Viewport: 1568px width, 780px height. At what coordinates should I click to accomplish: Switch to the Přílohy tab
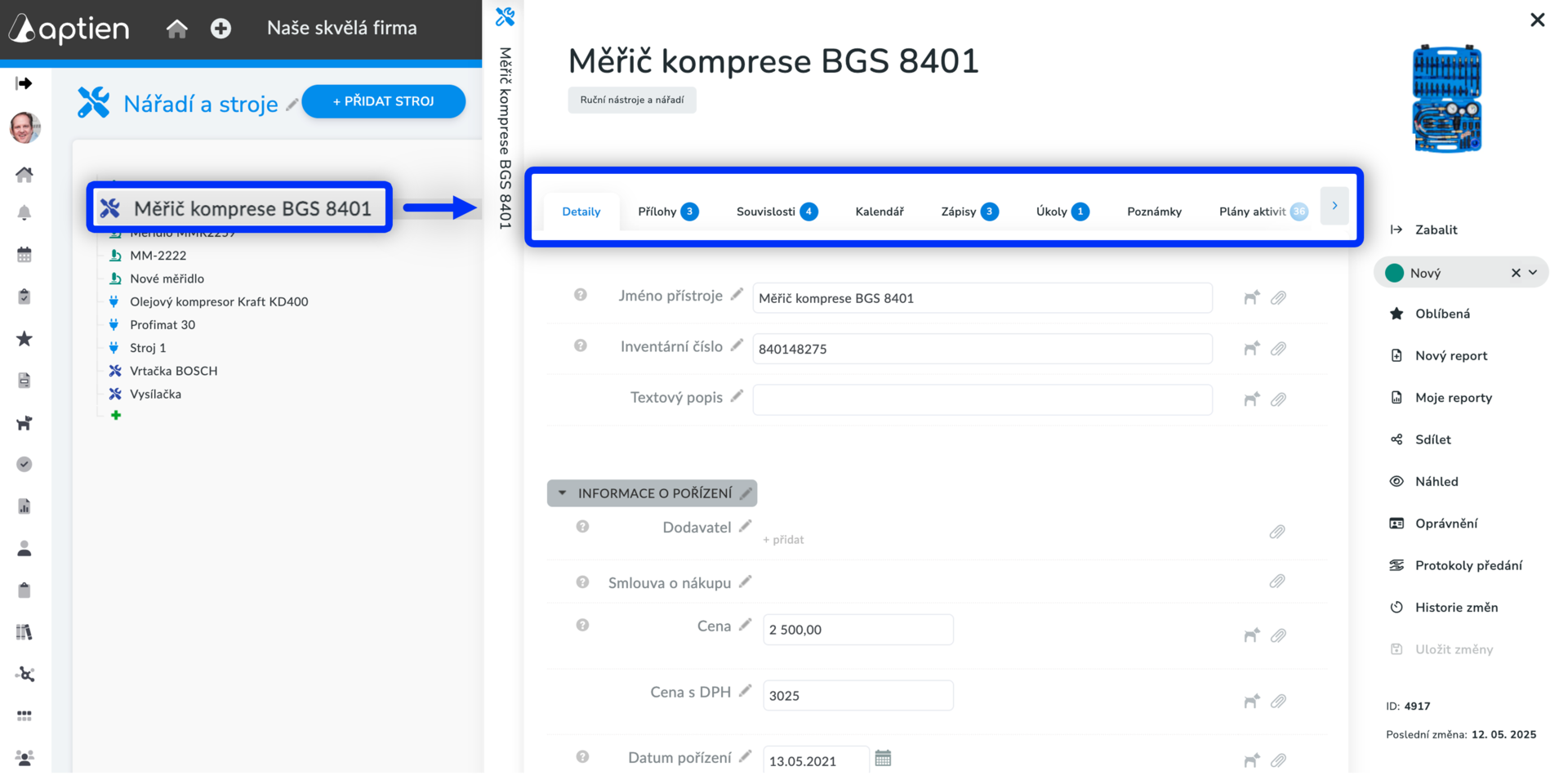pos(667,212)
